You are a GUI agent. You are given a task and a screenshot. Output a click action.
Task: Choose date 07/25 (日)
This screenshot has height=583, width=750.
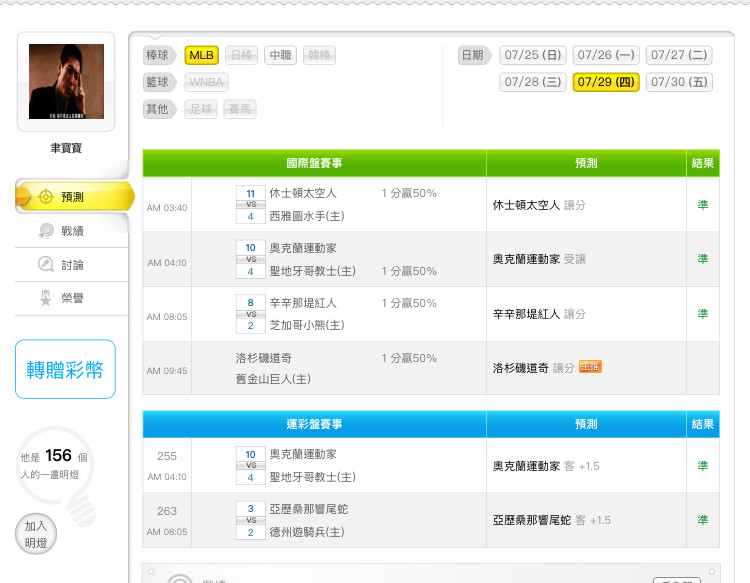point(533,55)
